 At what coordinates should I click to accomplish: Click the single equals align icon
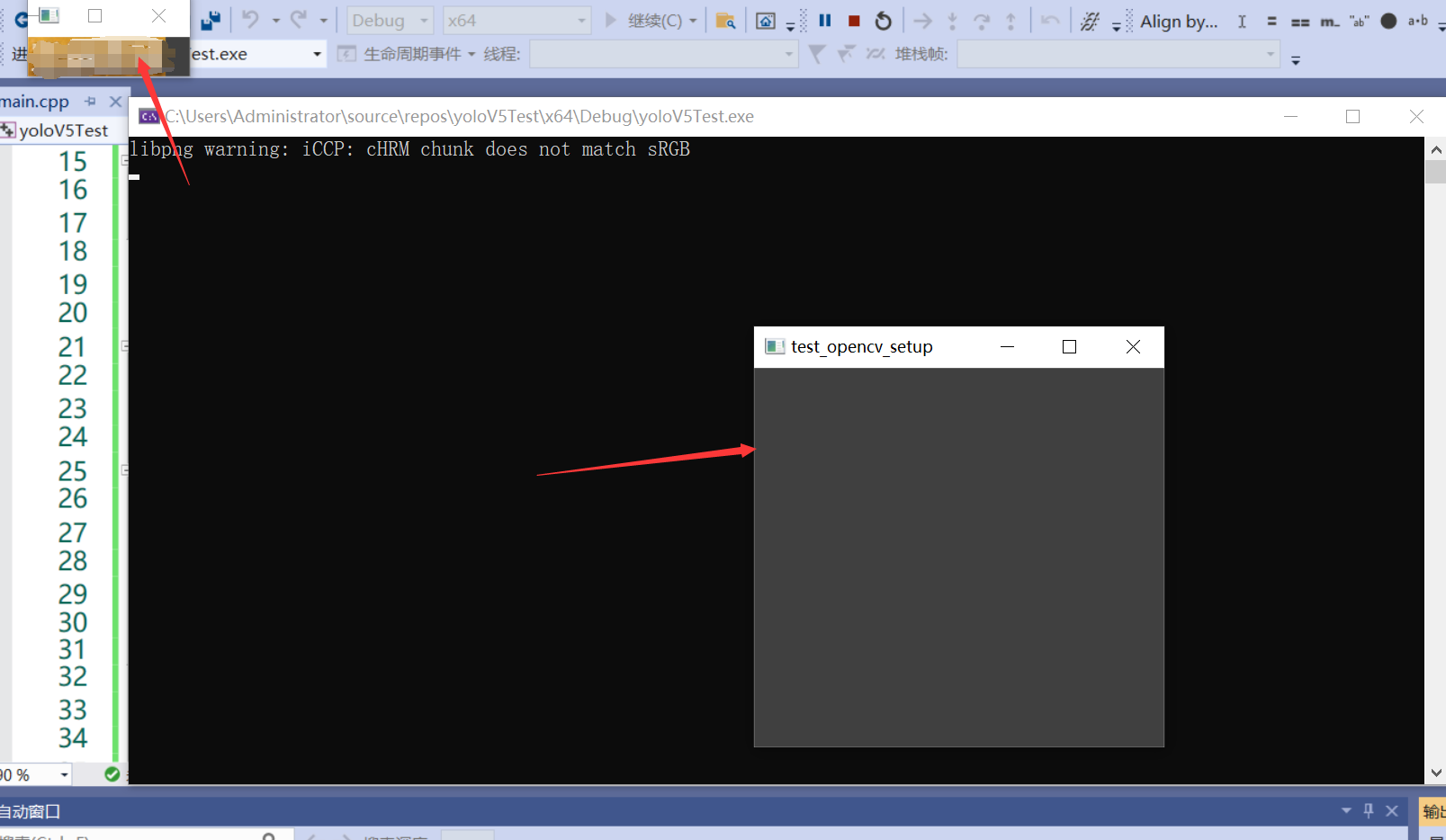(x=1271, y=21)
